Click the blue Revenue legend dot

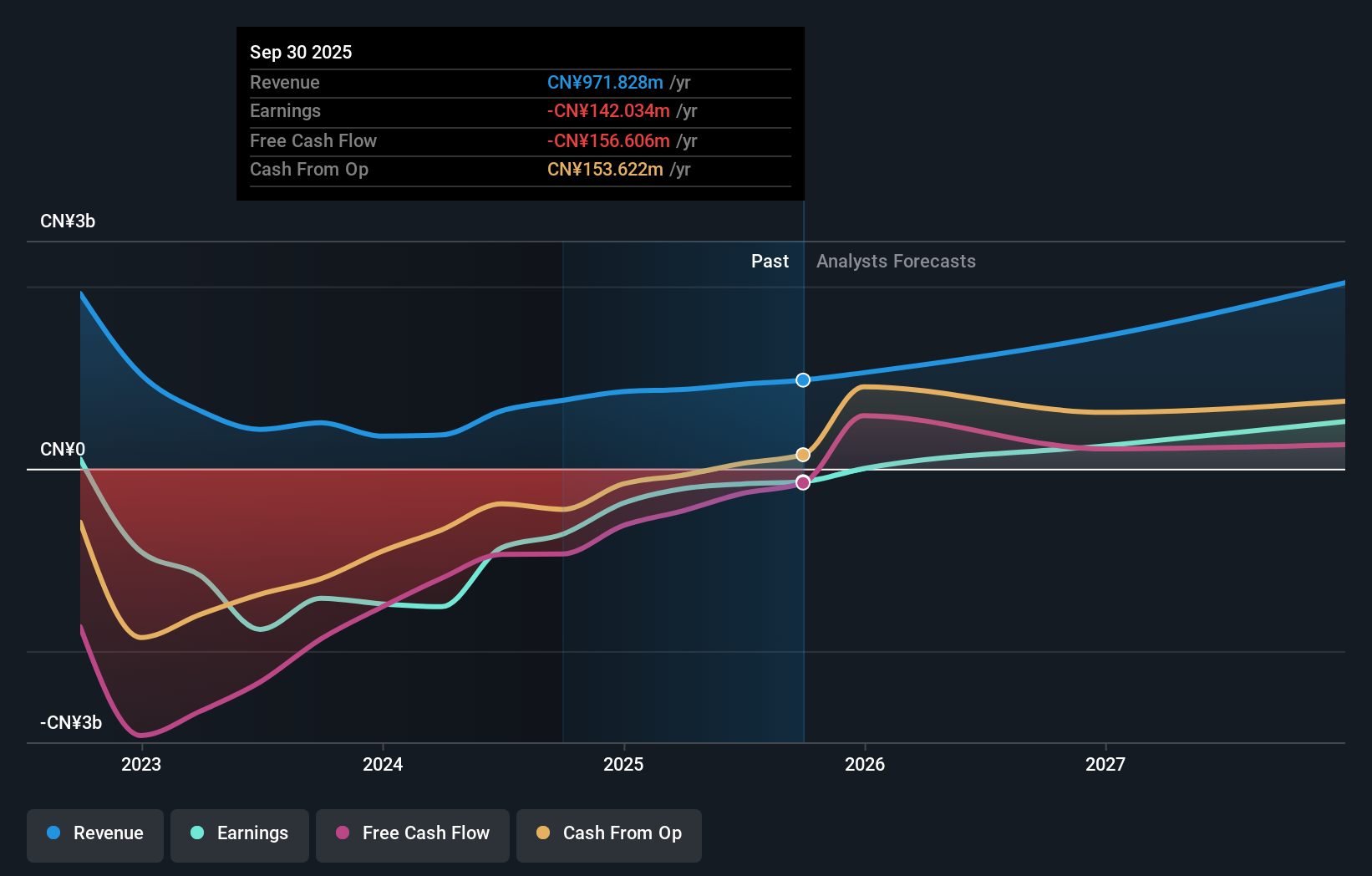[x=53, y=833]
